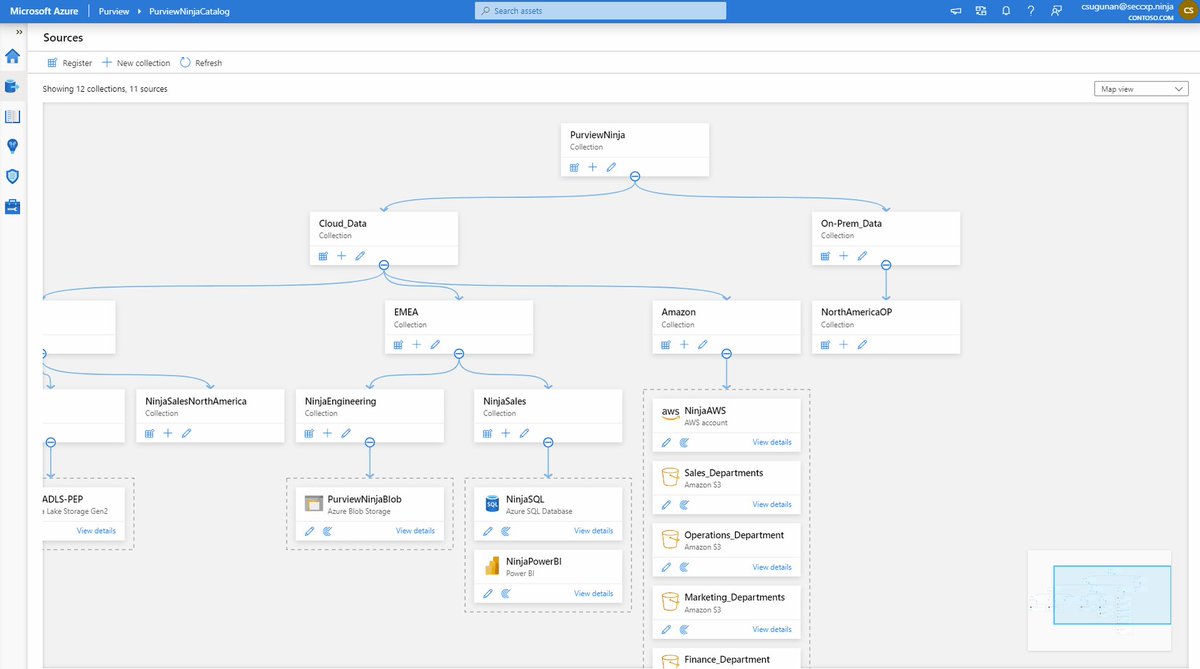Open the shield icon in left sidebar
Viewport: 1200px width, 669px height.
coord(13,176)
